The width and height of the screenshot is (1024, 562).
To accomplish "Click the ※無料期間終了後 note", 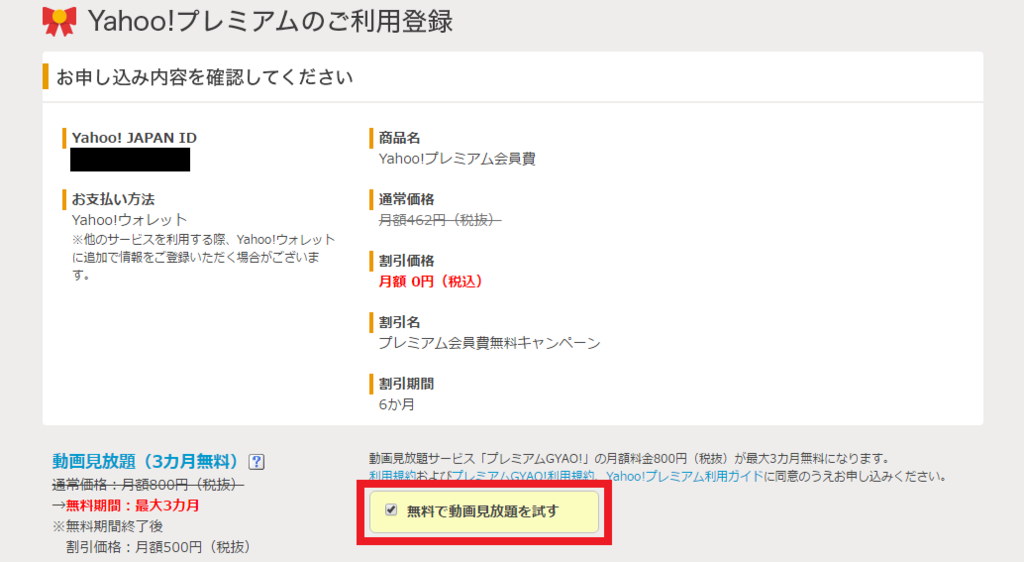I will point(108,526).
